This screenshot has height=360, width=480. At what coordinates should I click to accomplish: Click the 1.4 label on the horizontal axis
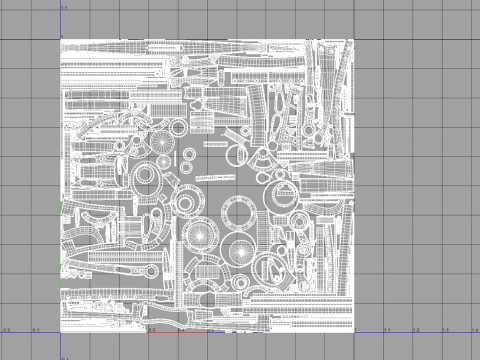click(x=475, y=330)
